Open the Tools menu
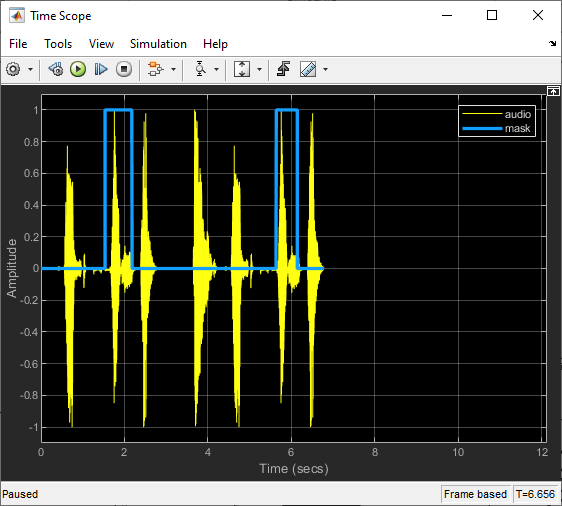 (58, 44)
